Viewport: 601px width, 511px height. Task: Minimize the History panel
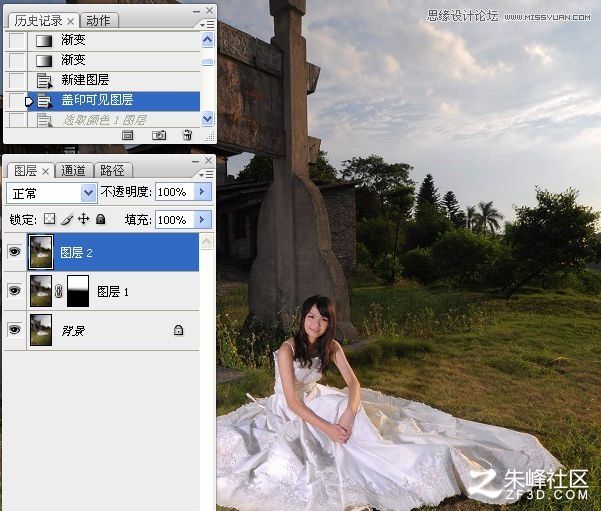(197, 12)
